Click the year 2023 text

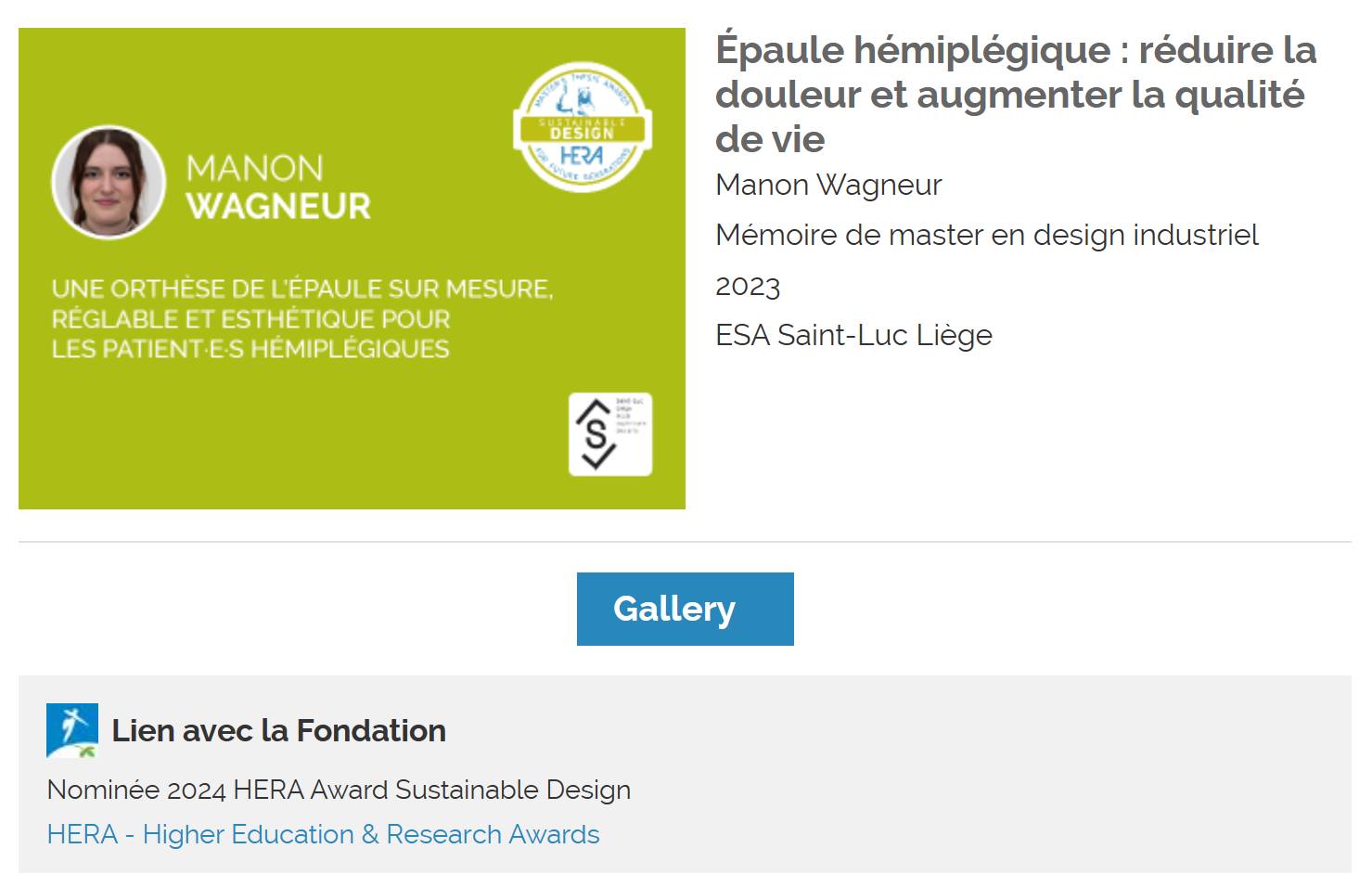[748, 286]
